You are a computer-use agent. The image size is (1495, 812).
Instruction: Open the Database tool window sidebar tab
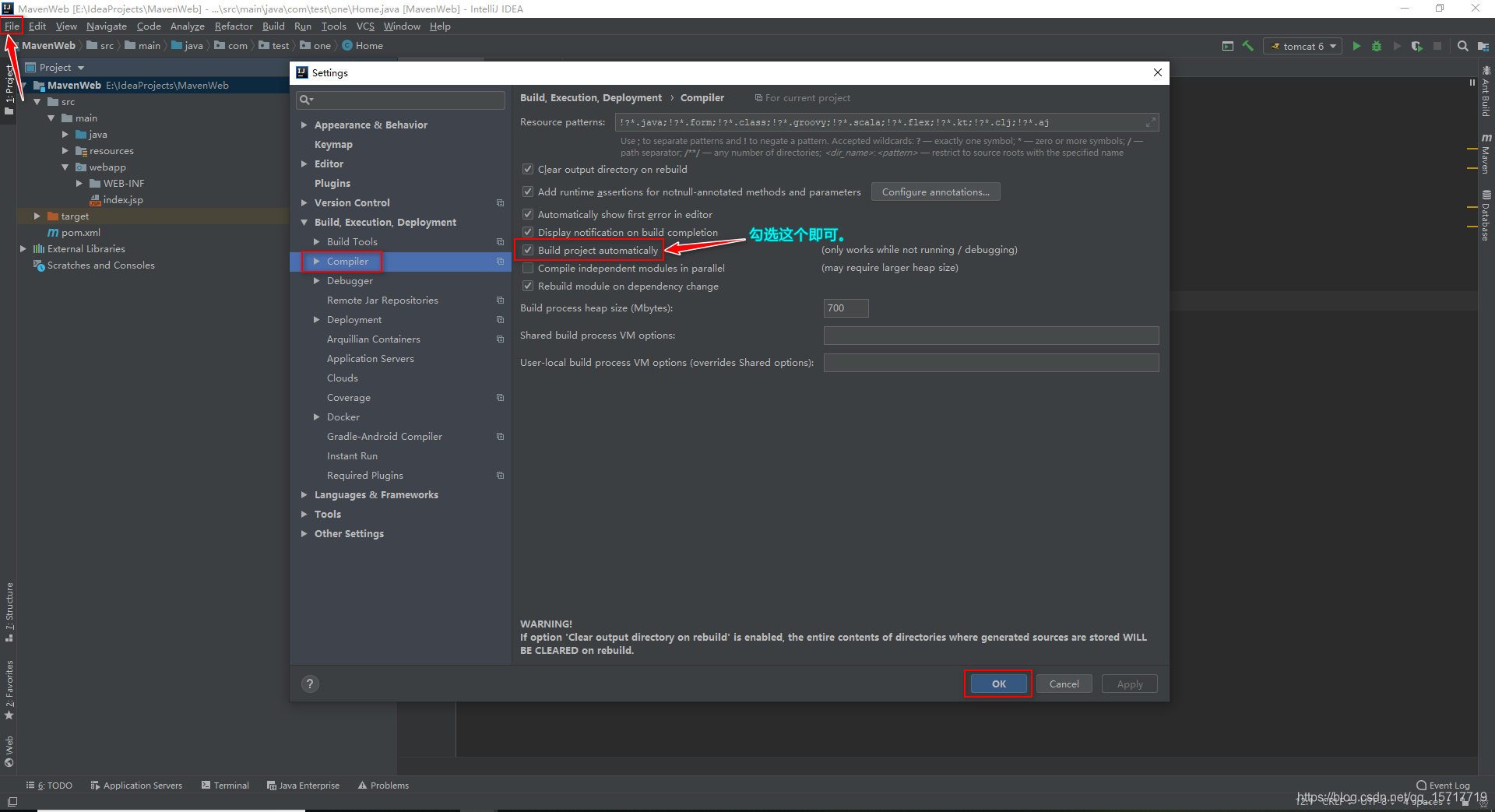point(1486,216)
